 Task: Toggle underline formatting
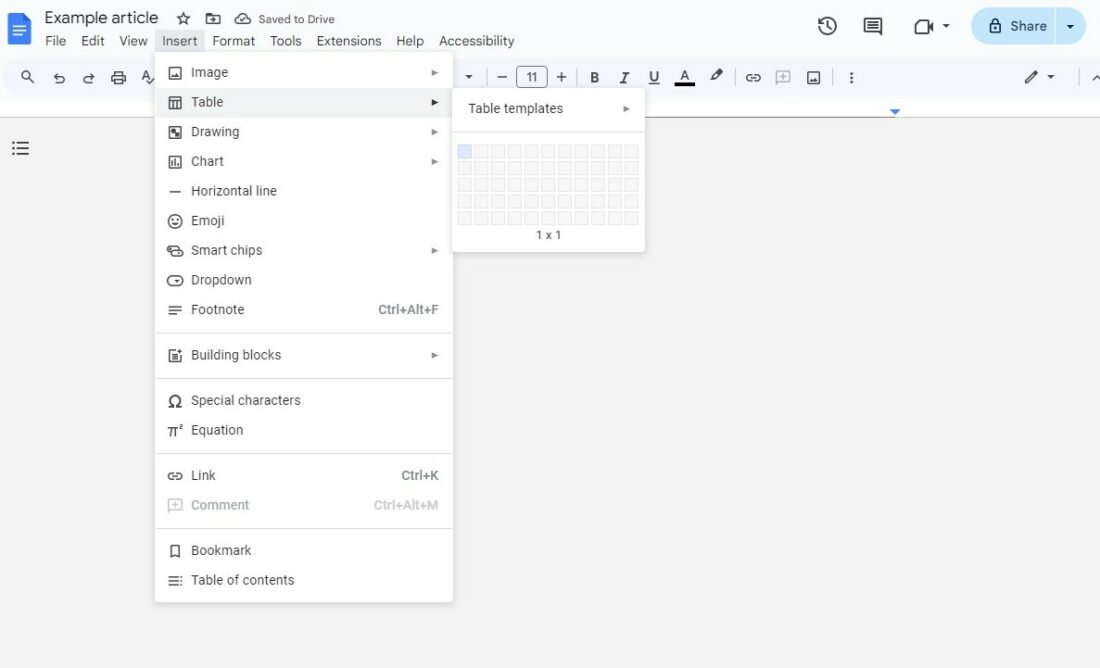click(653, 76)
